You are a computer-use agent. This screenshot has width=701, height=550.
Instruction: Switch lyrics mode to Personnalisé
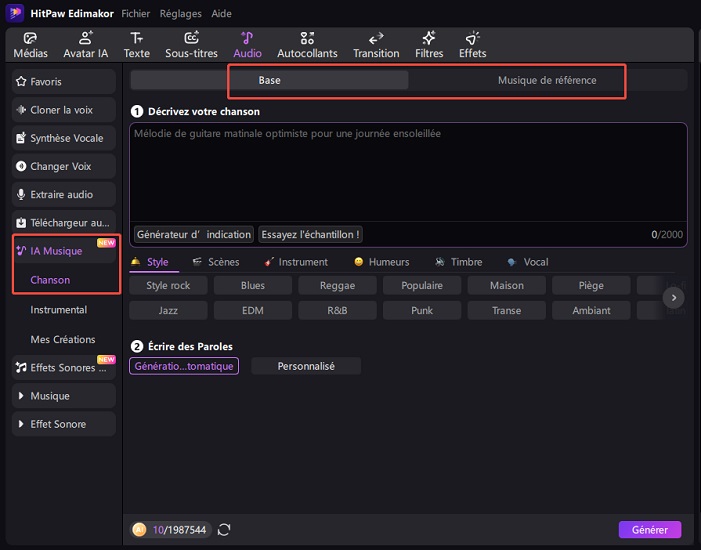pos(306,366)
